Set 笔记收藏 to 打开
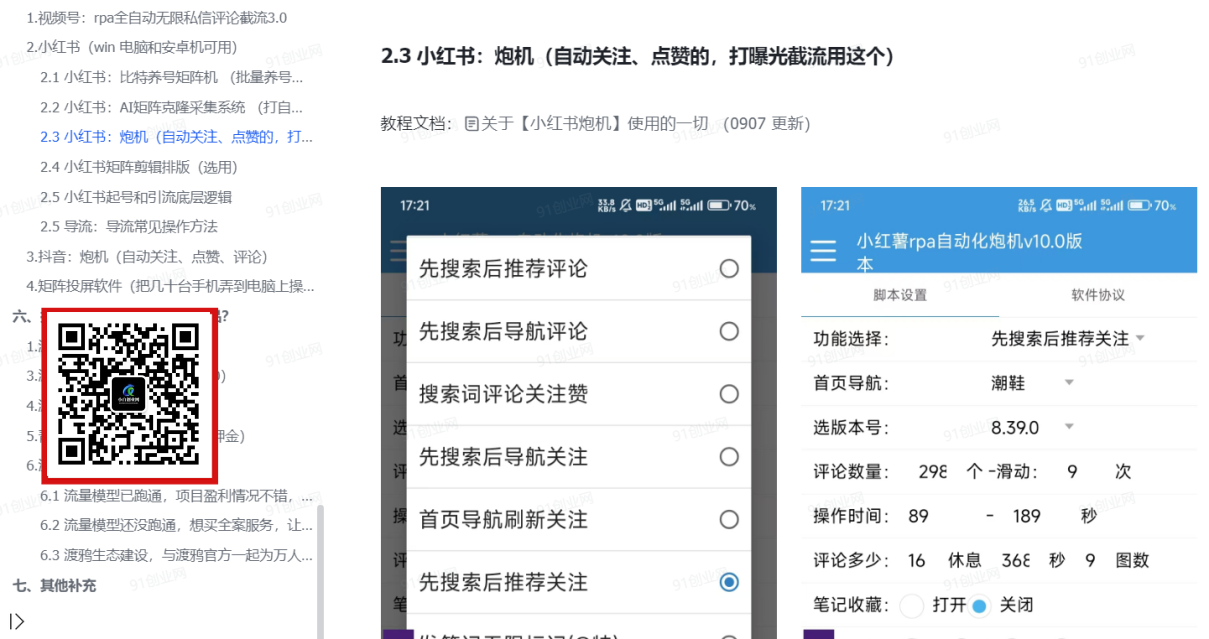Viewport: 1209px width, 639px height. click(x=912, y=606)
